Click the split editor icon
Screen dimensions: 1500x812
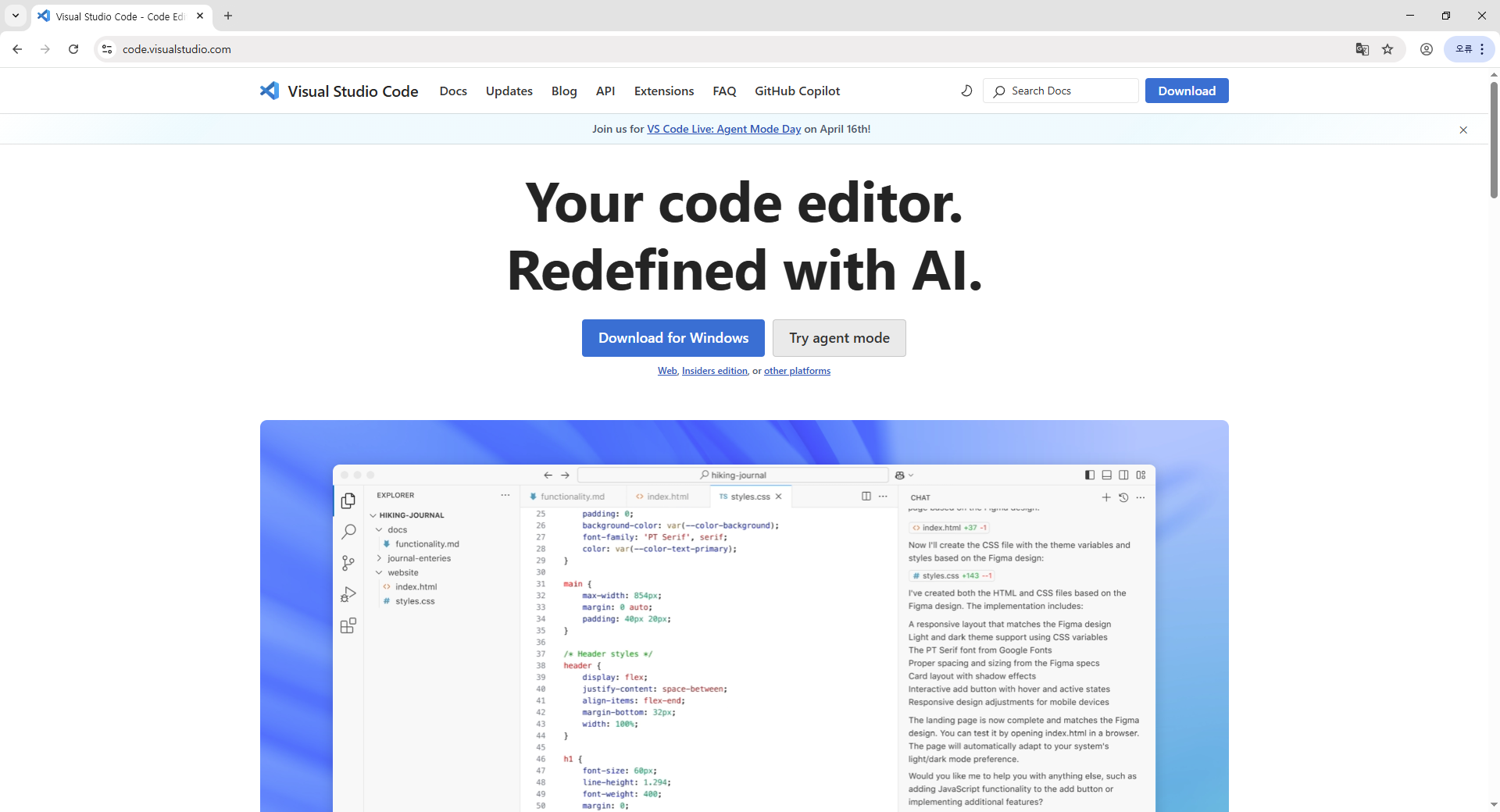866,496
